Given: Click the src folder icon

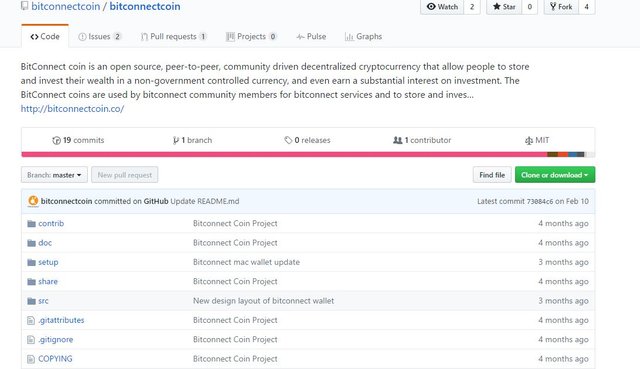Looking at the screenshot, I should click(x=31, y=301).
